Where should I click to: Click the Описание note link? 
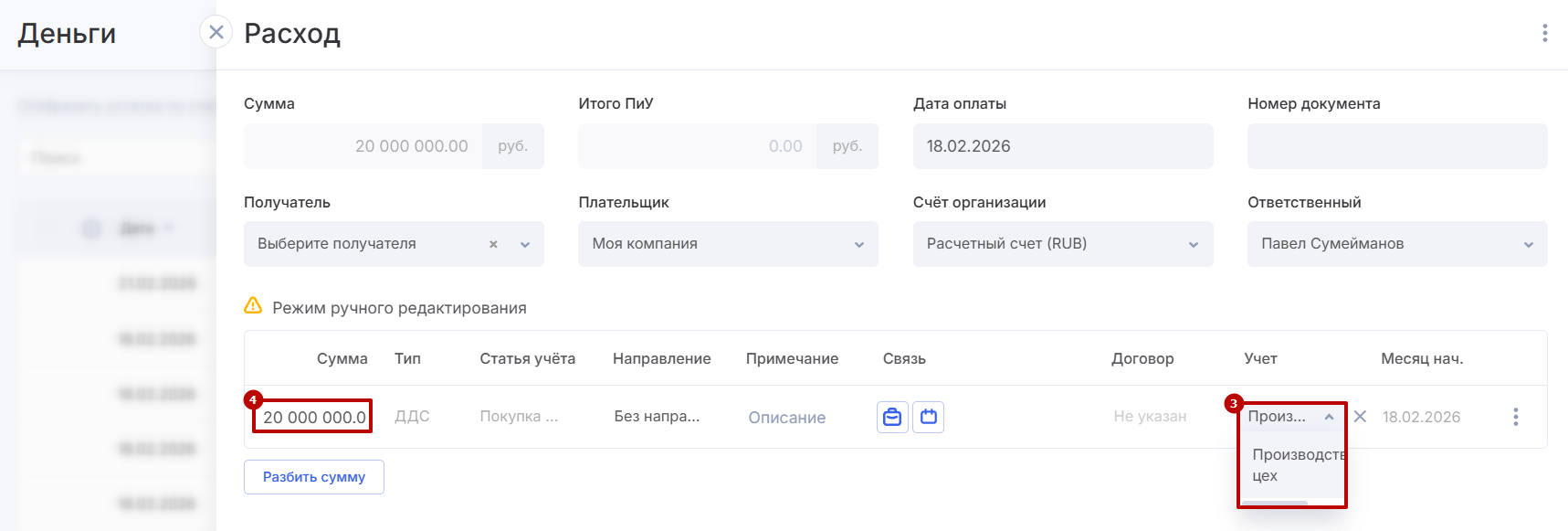(x=786, y=418)
